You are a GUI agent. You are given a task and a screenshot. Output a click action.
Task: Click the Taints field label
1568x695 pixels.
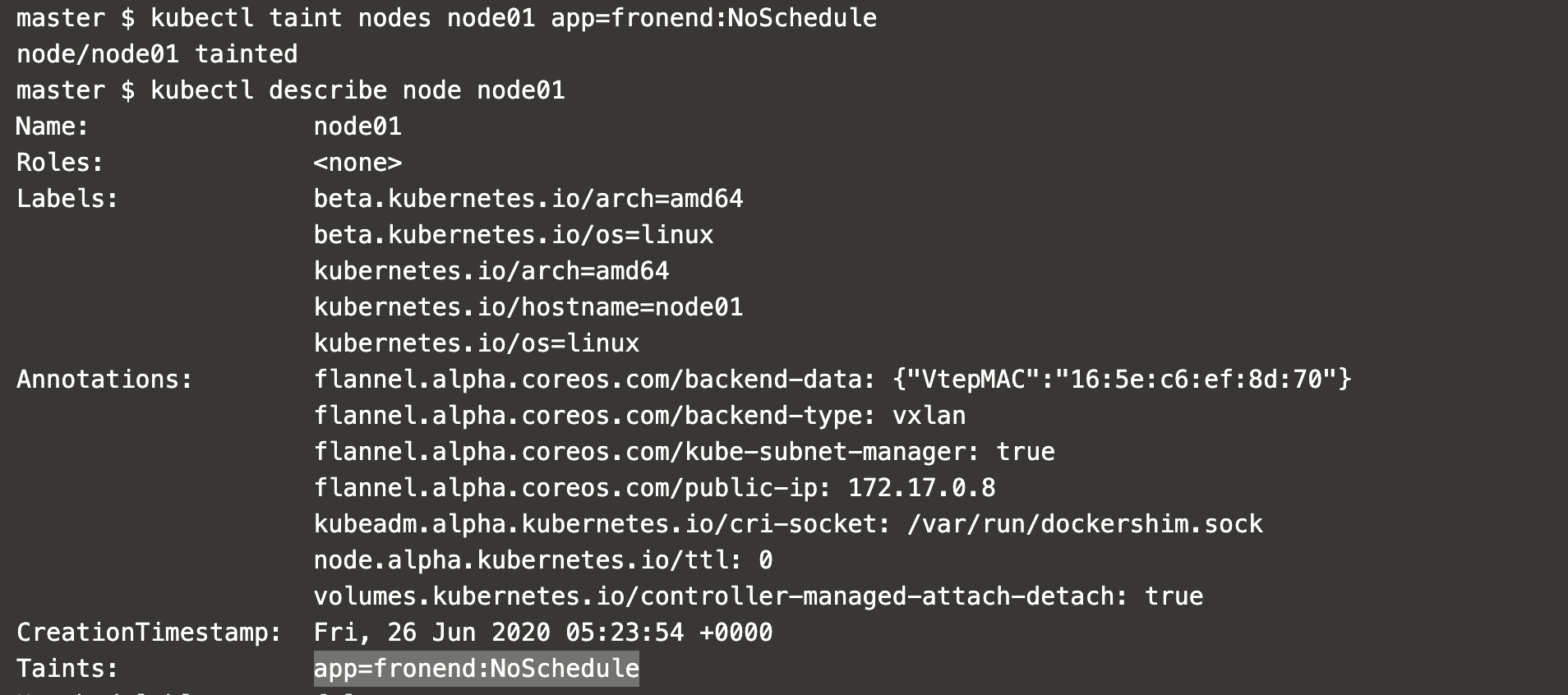click(67, 669)
